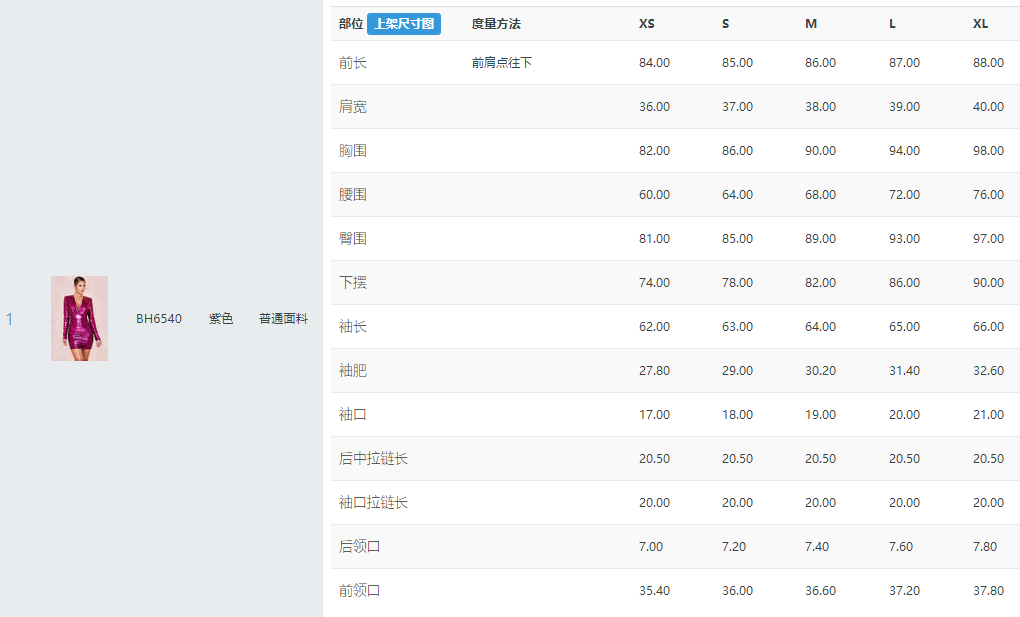This screenshot has height=617, width=1020.
Task: Click 前领口 XL value 37.80
Action: [x=988, y=591]
